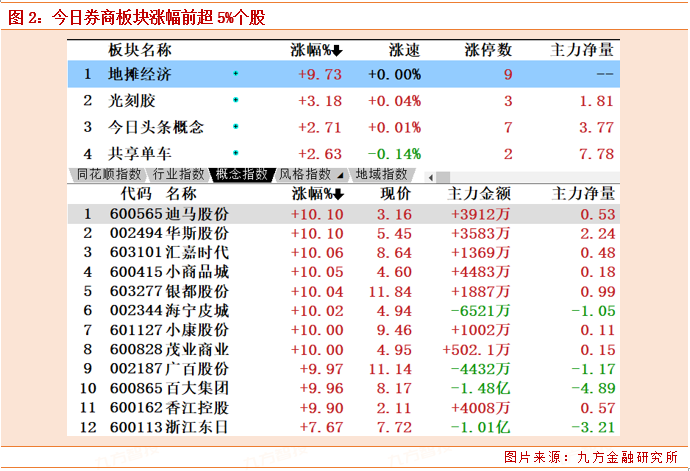This screenshot has height=471, width=690.
Task: Switch to the 行业指数 tab
Action: pyautogui.click(x=178, y=175)
